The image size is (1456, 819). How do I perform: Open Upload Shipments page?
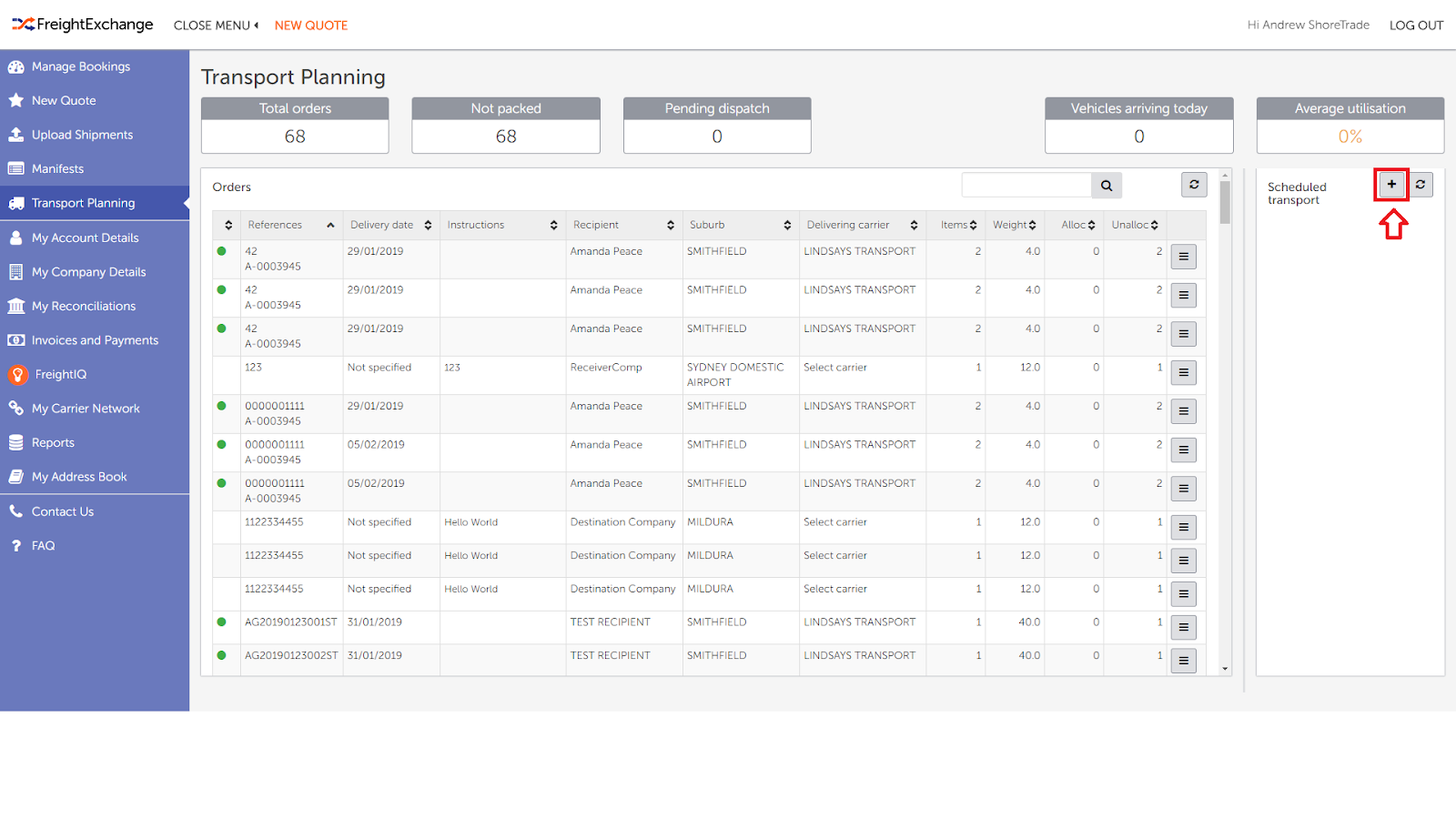pos(95,135)
